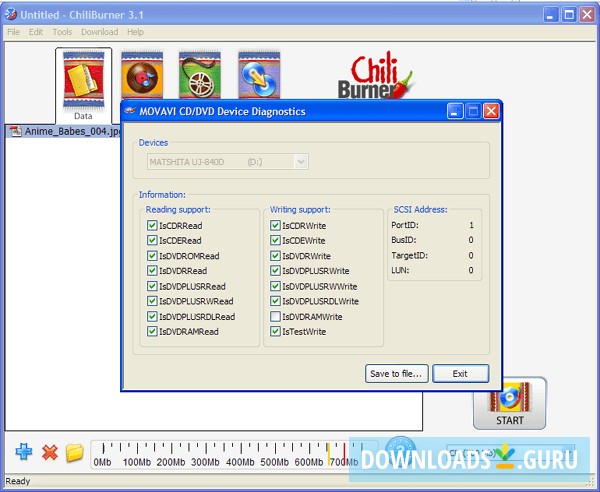Click the BusID label
This screenshot has height=492, width=600.
pos(404,240)
